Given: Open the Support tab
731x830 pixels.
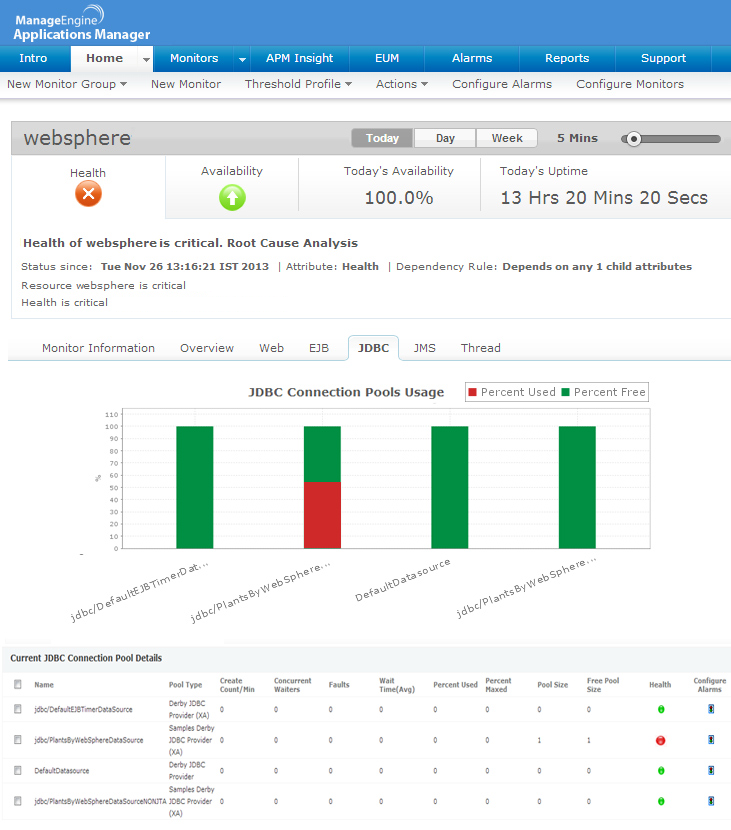Looking at the screenshot, I should click(x=663, y=58).
